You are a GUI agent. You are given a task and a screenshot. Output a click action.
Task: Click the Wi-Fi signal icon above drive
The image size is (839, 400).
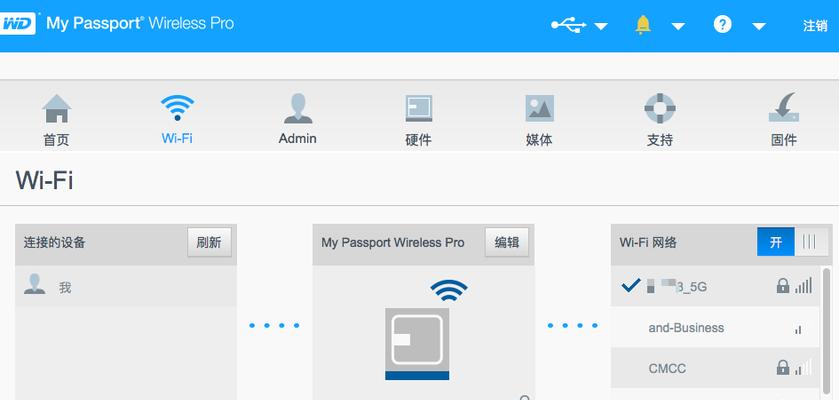point(448,291)
